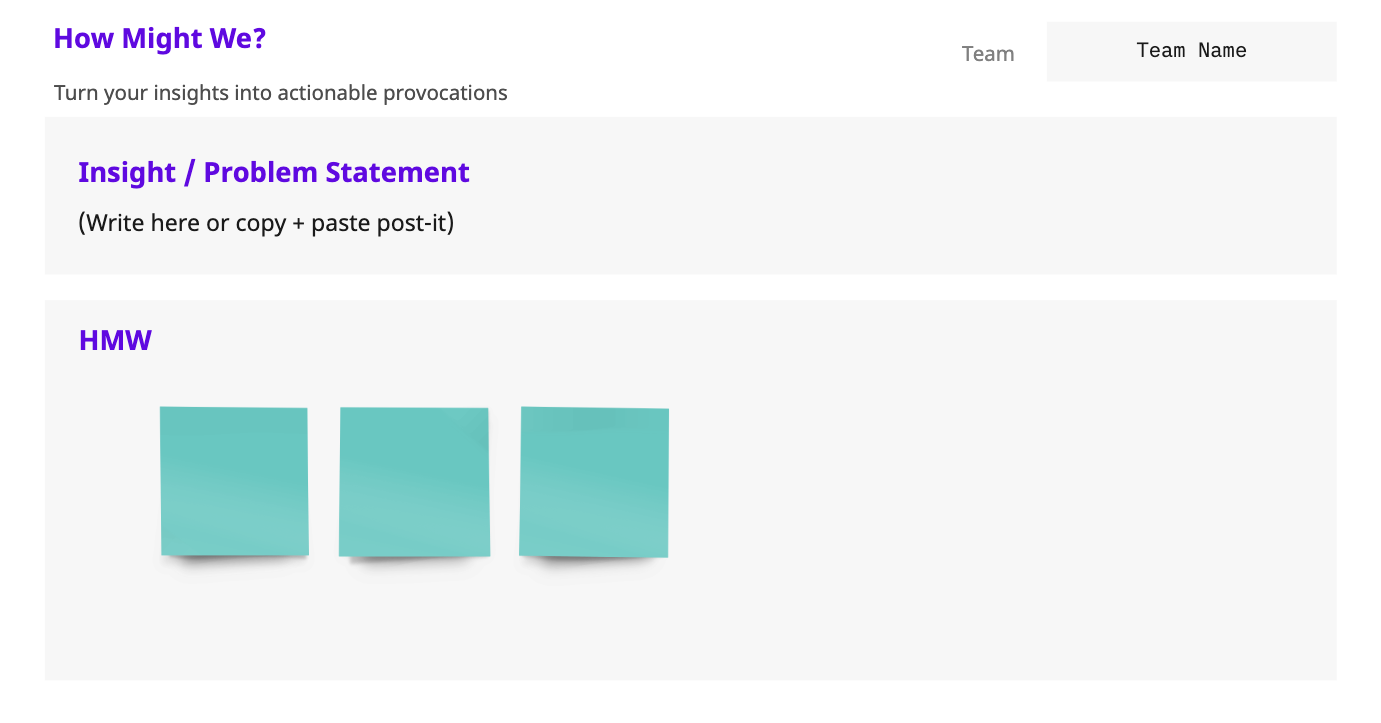The width and height of the screenshot is (1381, 723).
Task: Select the "How Might We?" title
Action: [160, 39]
